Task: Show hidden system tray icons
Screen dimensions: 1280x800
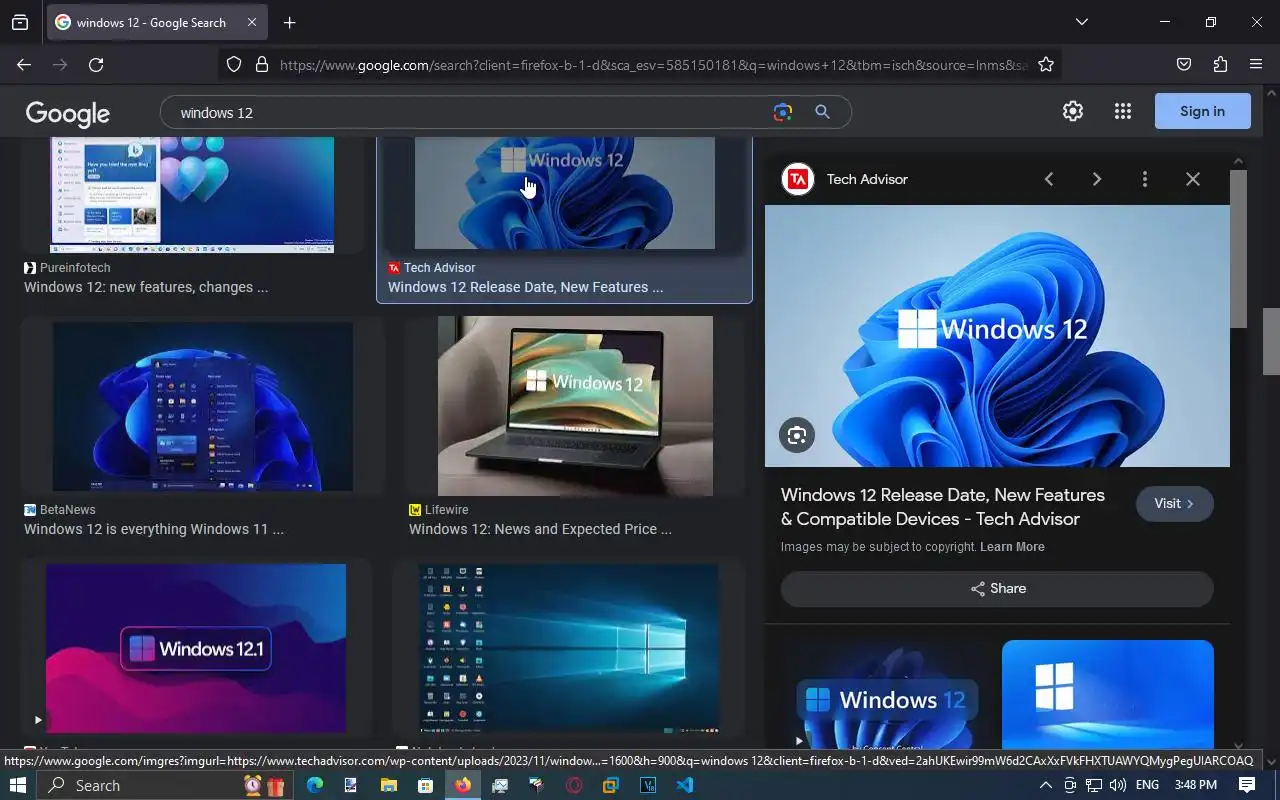Action: point(1046,785)
